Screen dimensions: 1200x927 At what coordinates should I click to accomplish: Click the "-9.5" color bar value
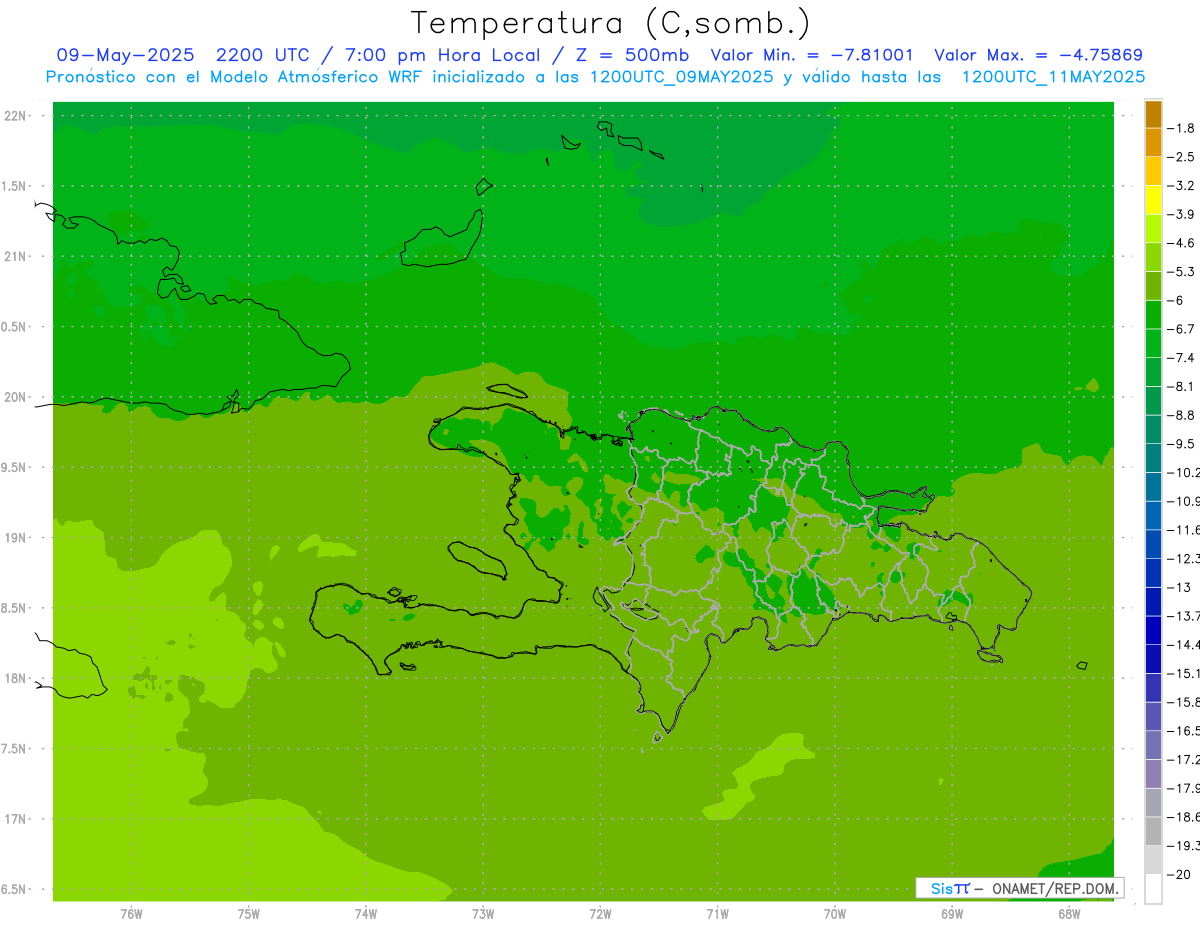(x=1183, y=444)
